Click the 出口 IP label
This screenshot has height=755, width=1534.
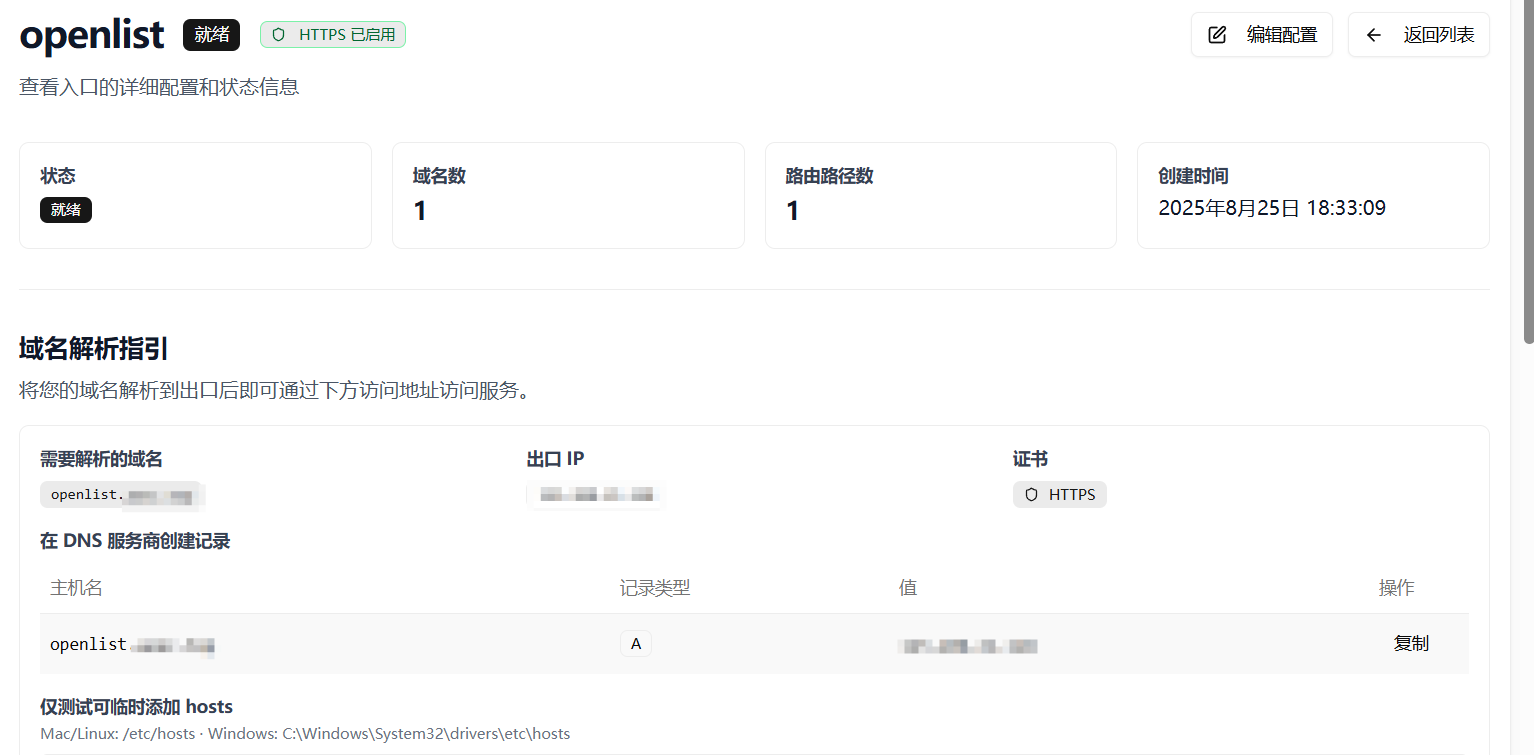555,459
